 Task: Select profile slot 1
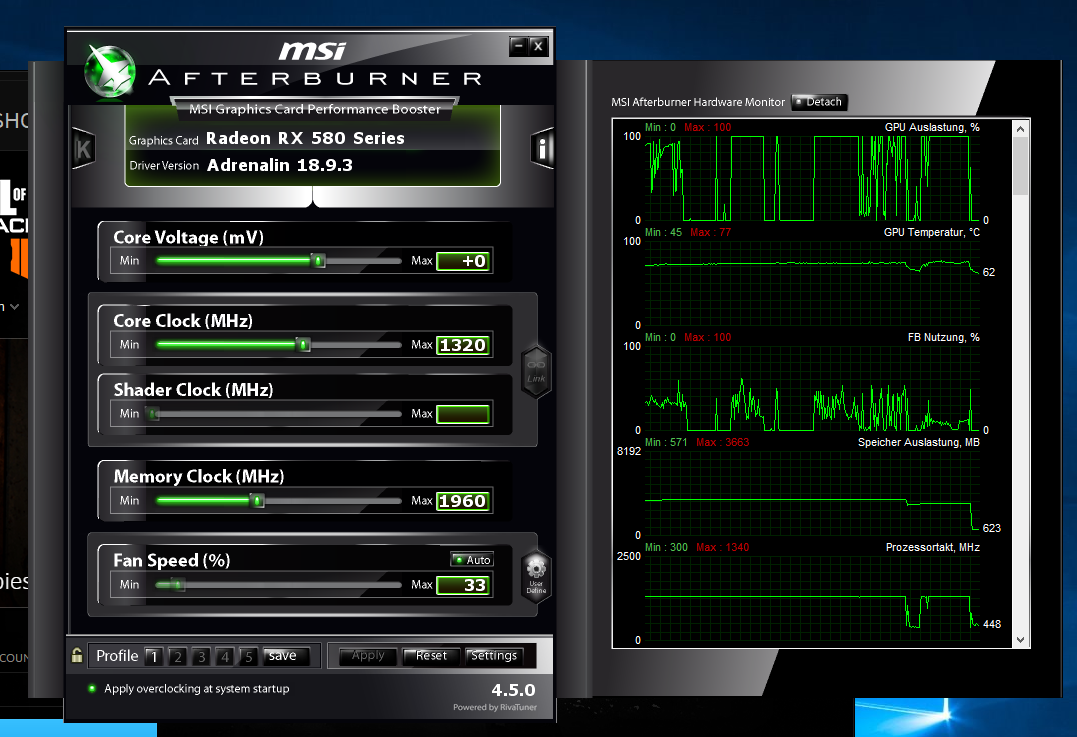click(153, 656)
